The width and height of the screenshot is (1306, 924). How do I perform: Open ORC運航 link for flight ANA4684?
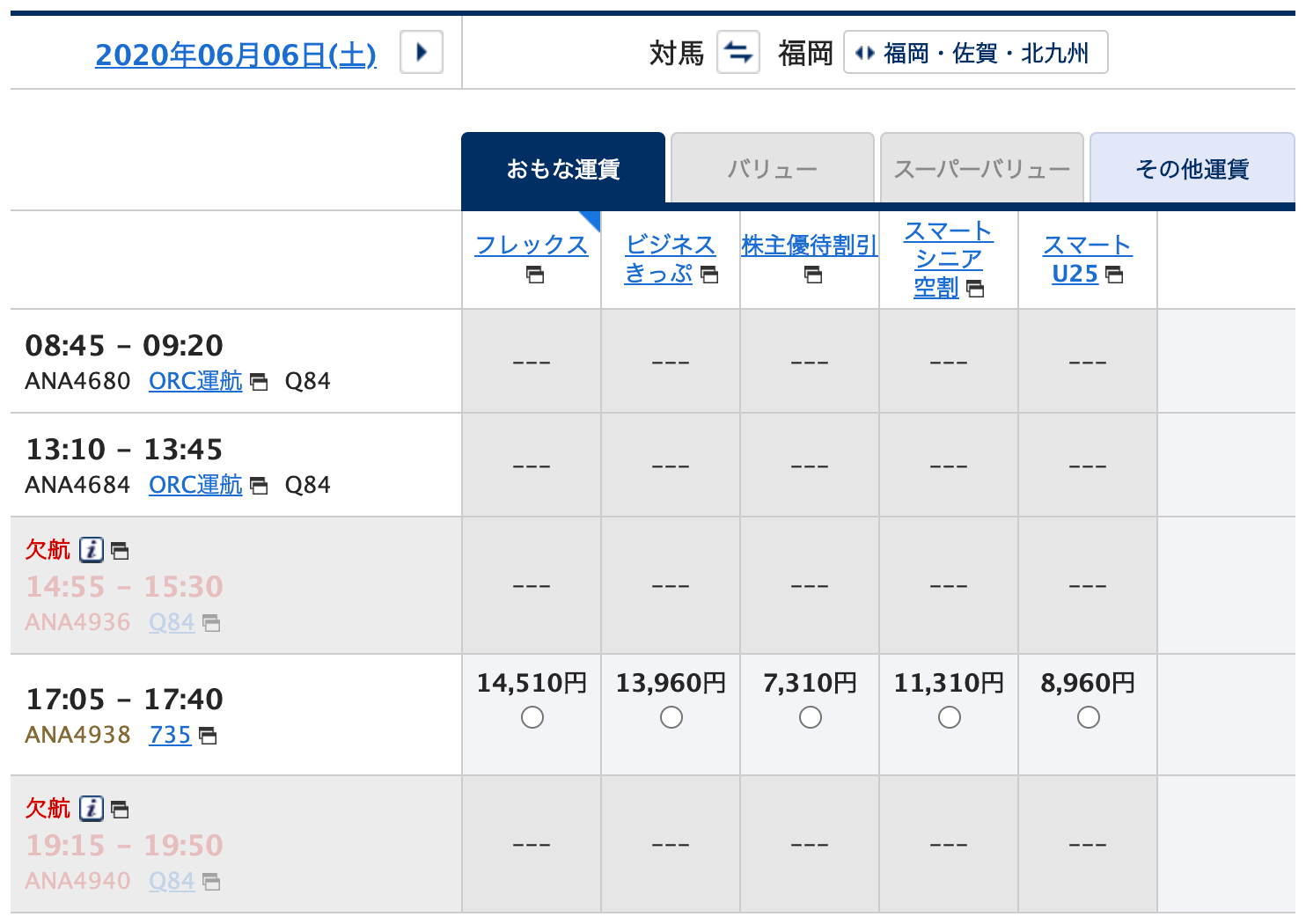point(195,485)
